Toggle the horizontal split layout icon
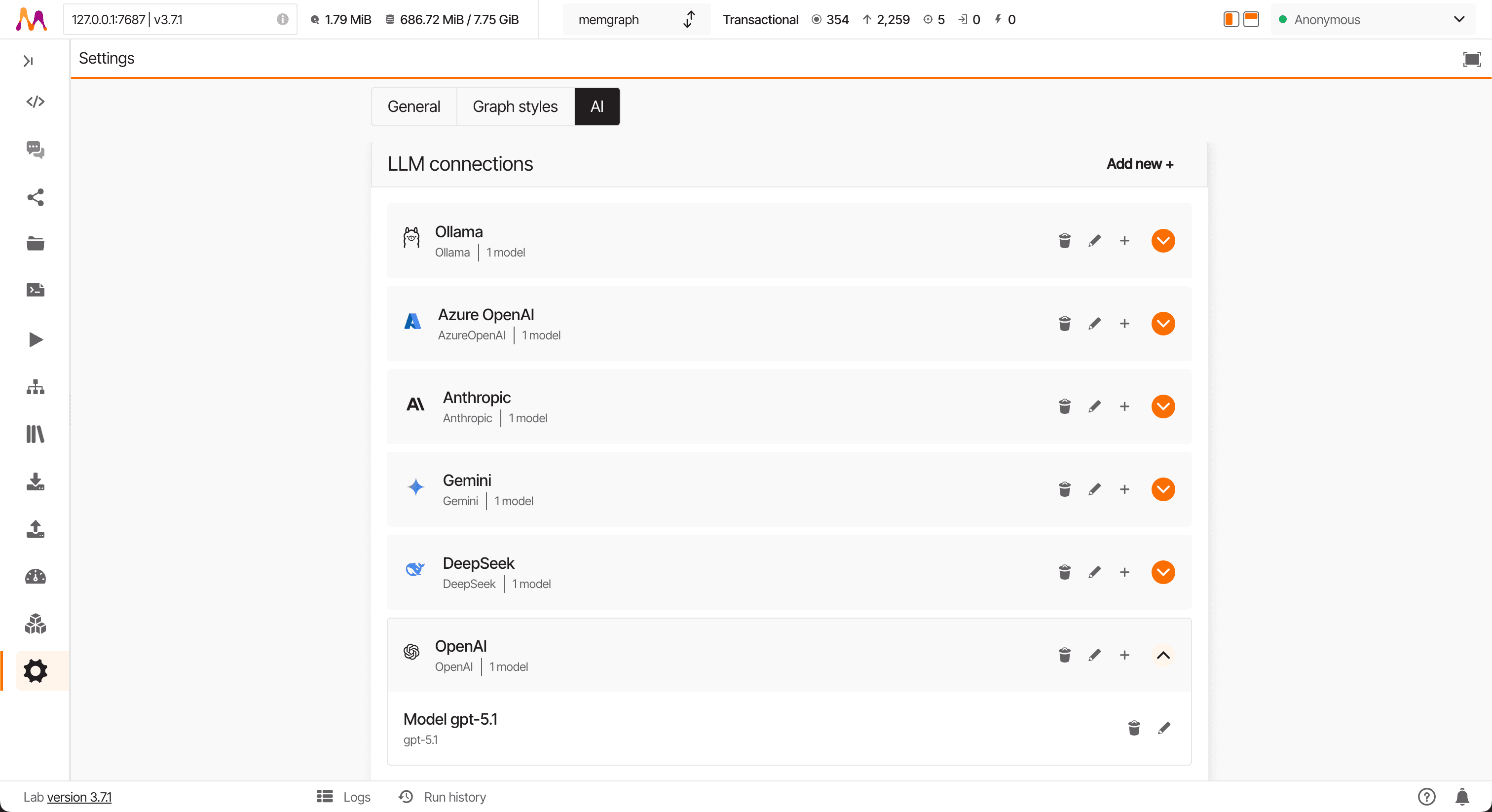The width and height of the screenshot is (1492, 812). pos(1251,20)
